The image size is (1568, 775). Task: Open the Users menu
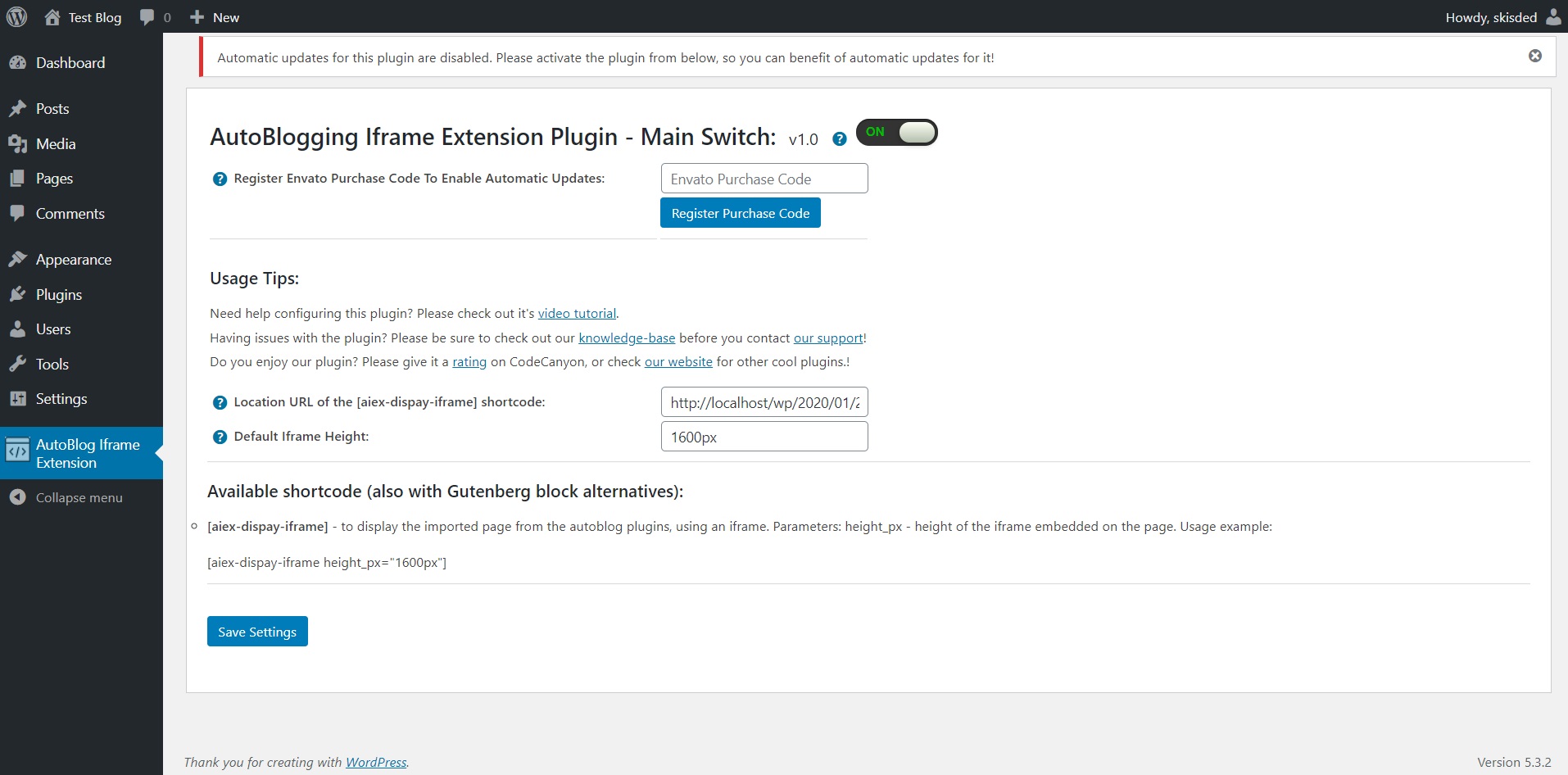click(81, 329)
